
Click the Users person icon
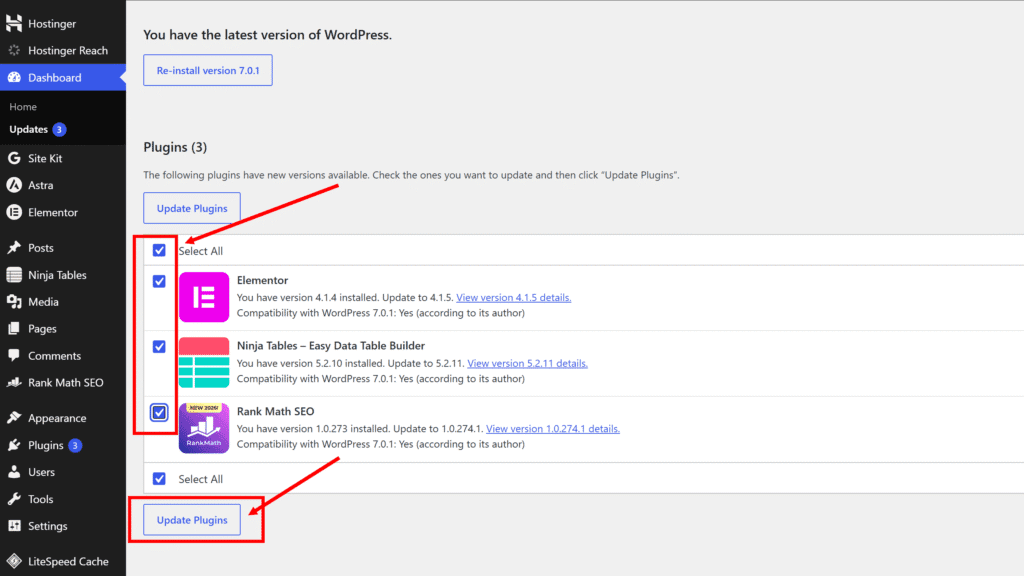(x=14, y=472)
